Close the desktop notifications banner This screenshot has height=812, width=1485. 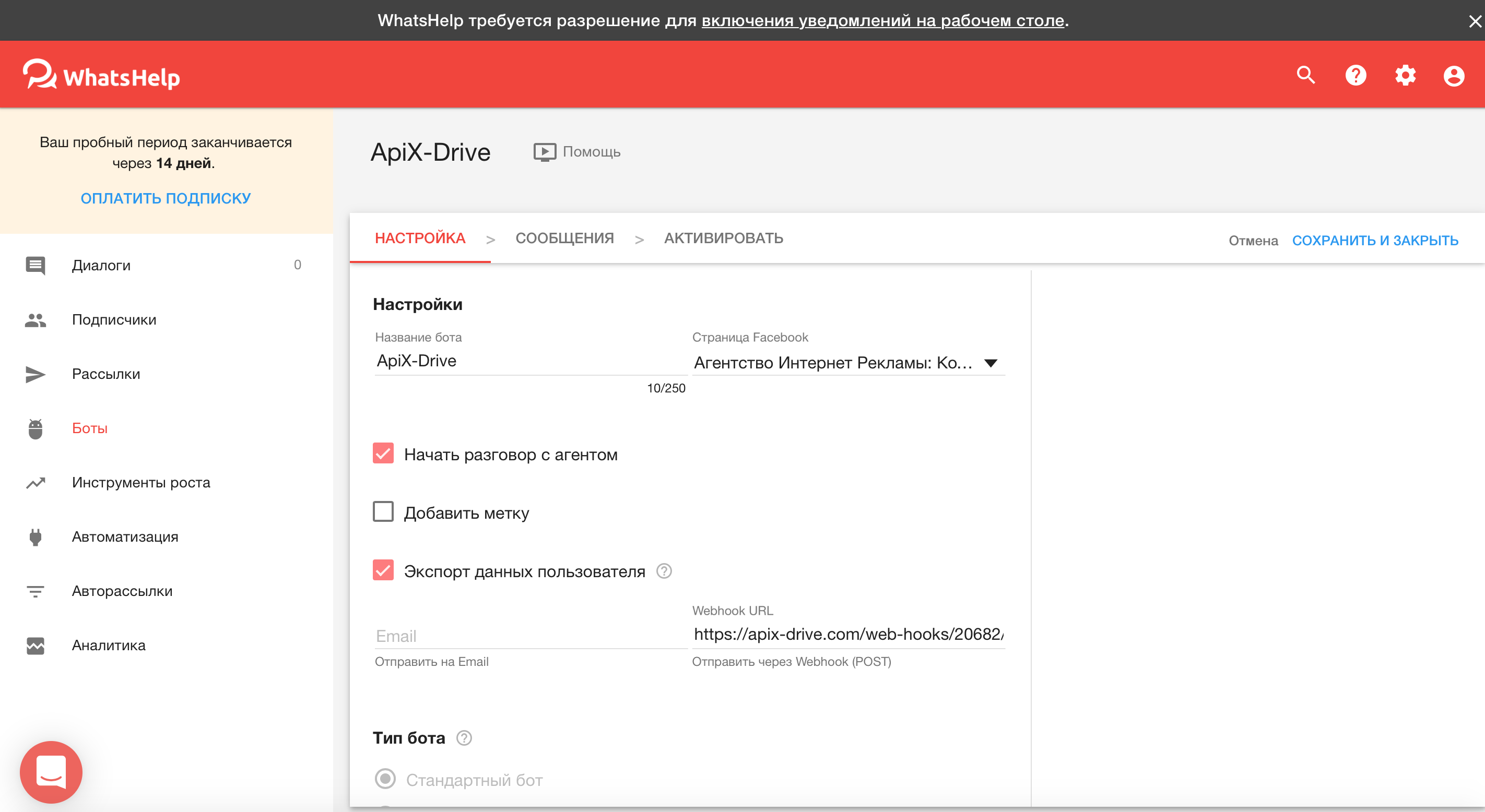pyautogui.click(x=1475, y=21)
